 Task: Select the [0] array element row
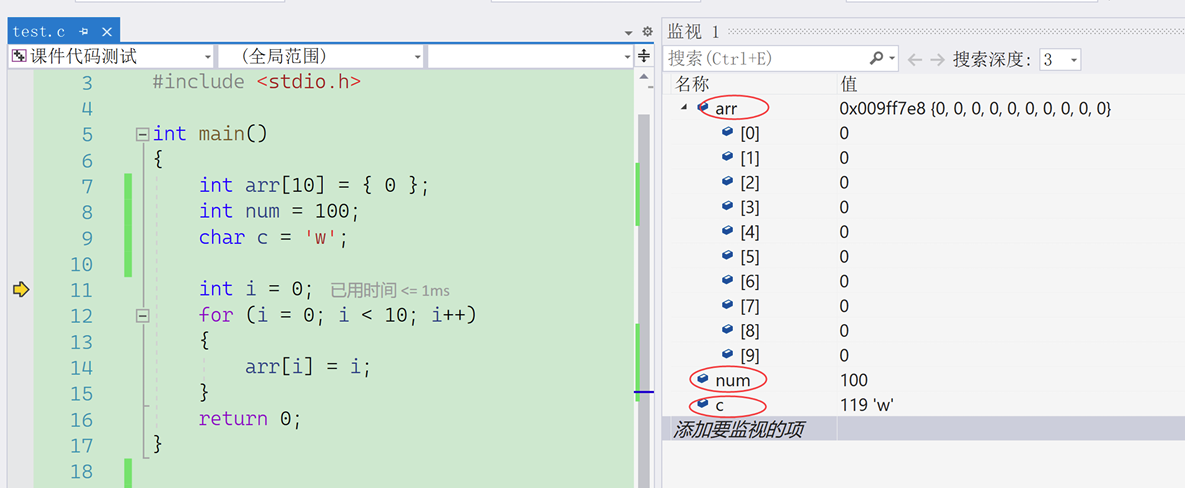point(924,133)
